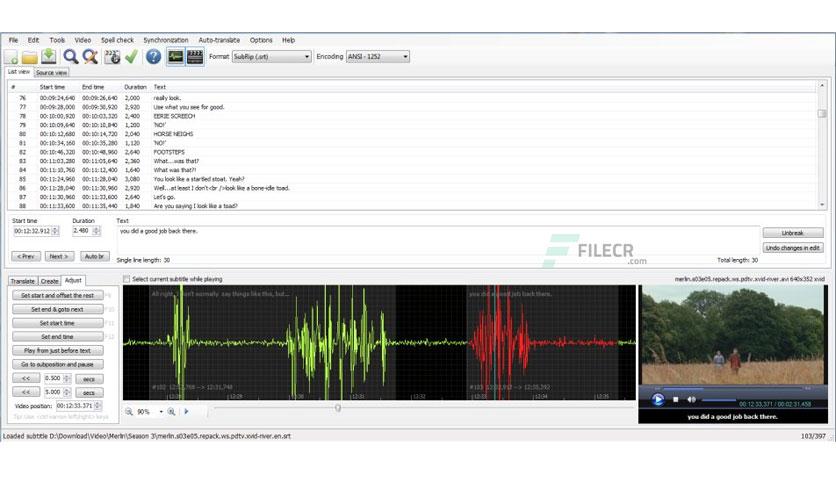Open Spell check menu
The image size is (836, 484).
(x=117, y=40)
